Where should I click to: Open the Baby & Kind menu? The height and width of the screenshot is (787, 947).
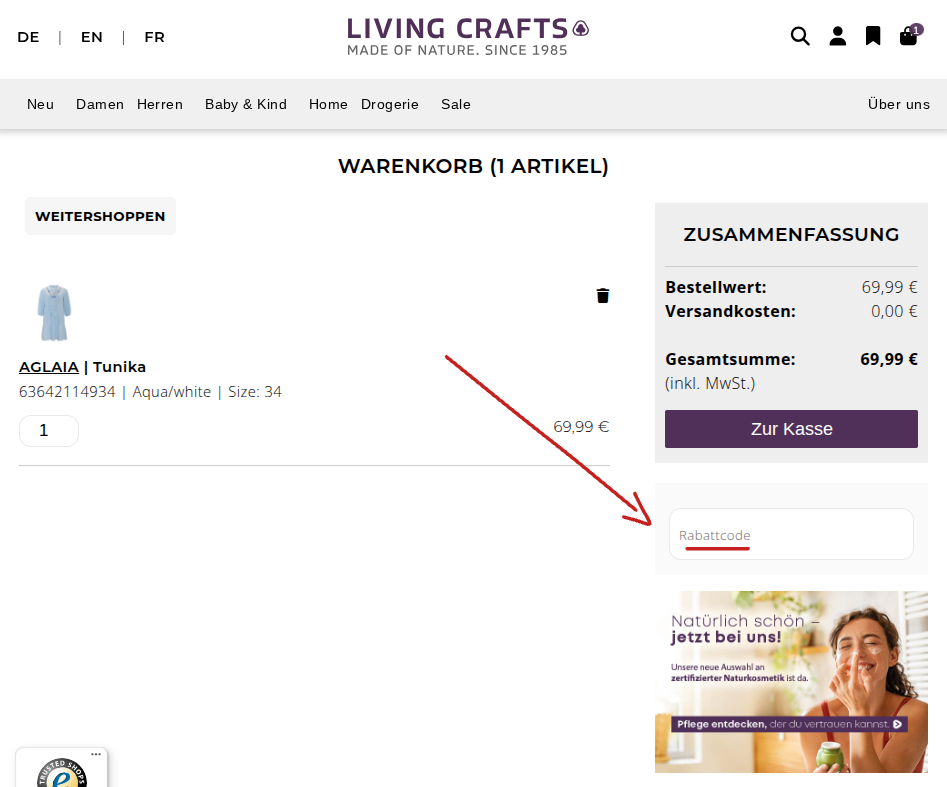coord(246,104)
